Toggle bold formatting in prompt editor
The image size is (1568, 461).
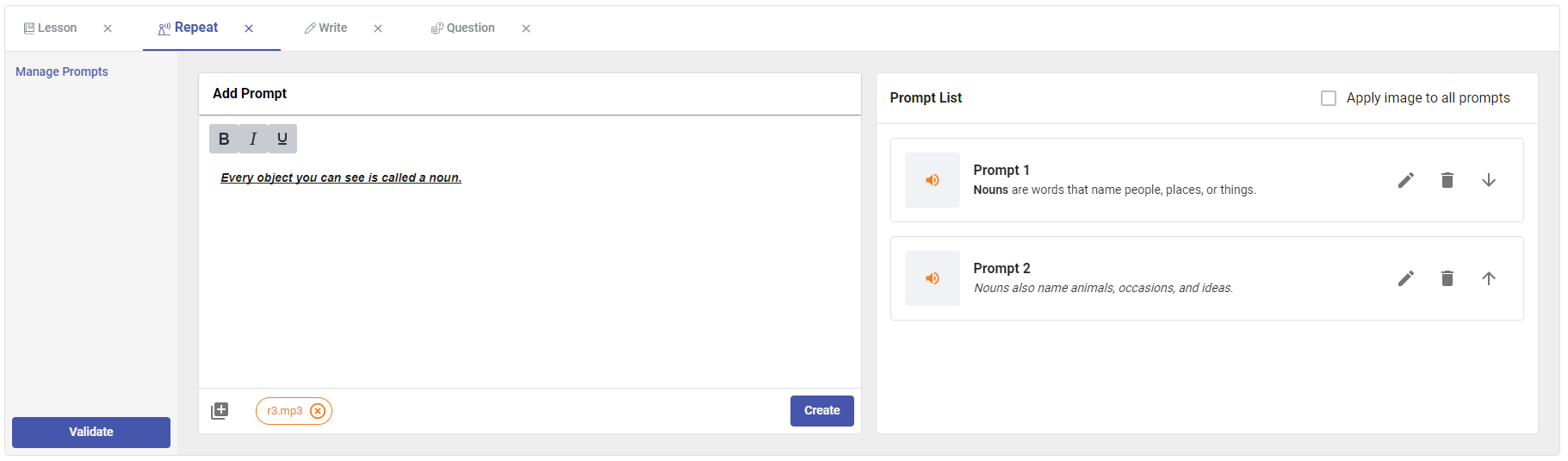[x=224, y=139]
